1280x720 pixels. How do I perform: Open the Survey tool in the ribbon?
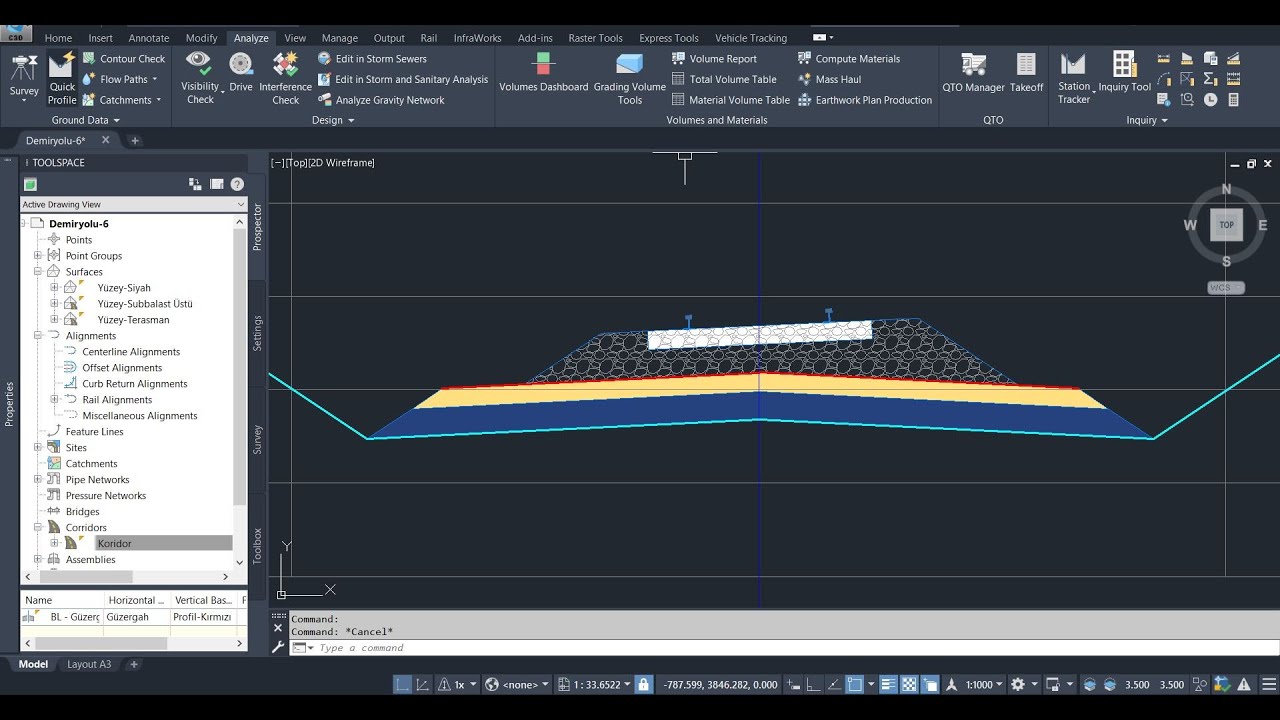tap(24, 77)
